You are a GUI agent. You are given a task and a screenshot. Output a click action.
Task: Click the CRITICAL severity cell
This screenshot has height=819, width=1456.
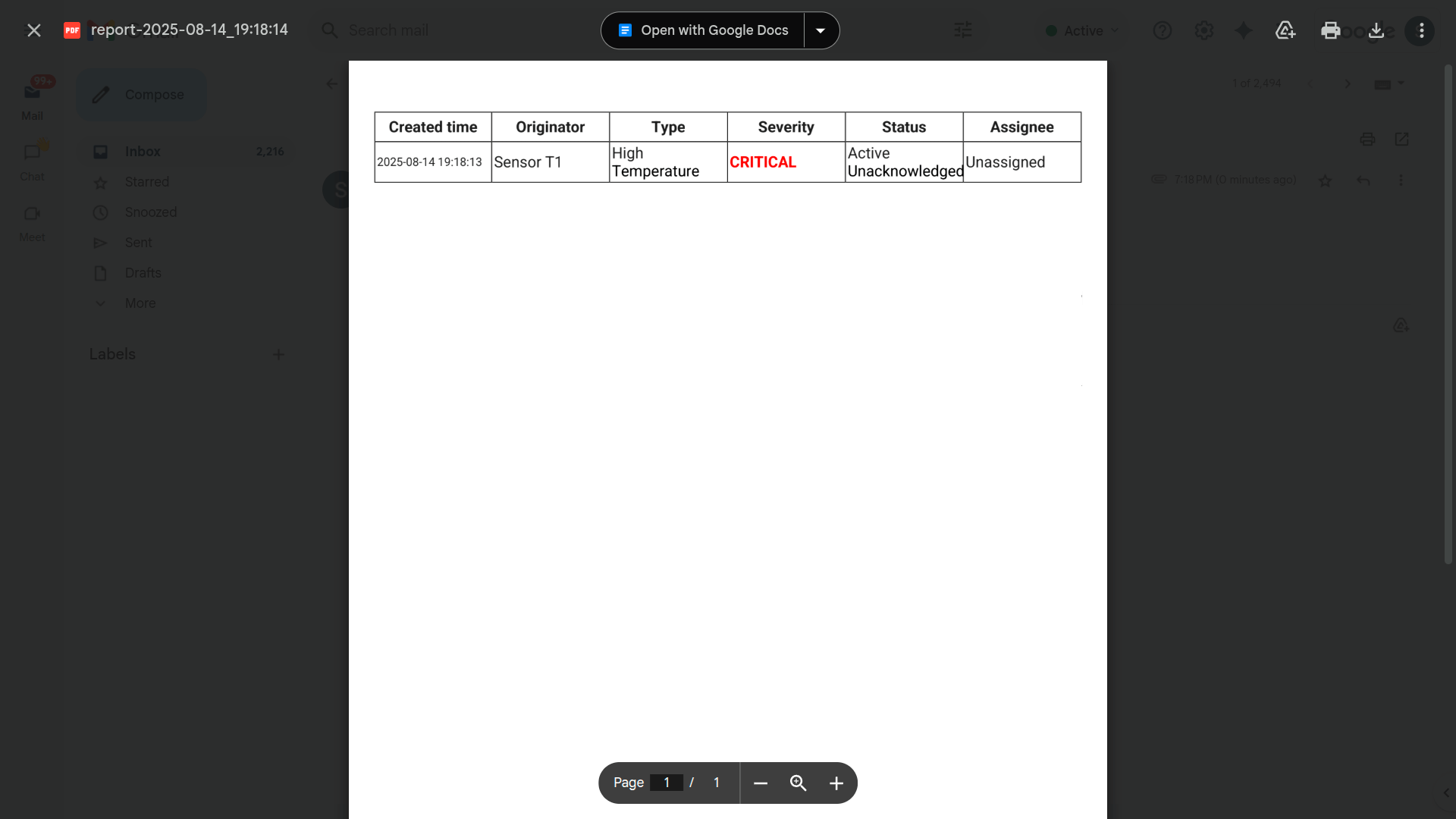763,162
